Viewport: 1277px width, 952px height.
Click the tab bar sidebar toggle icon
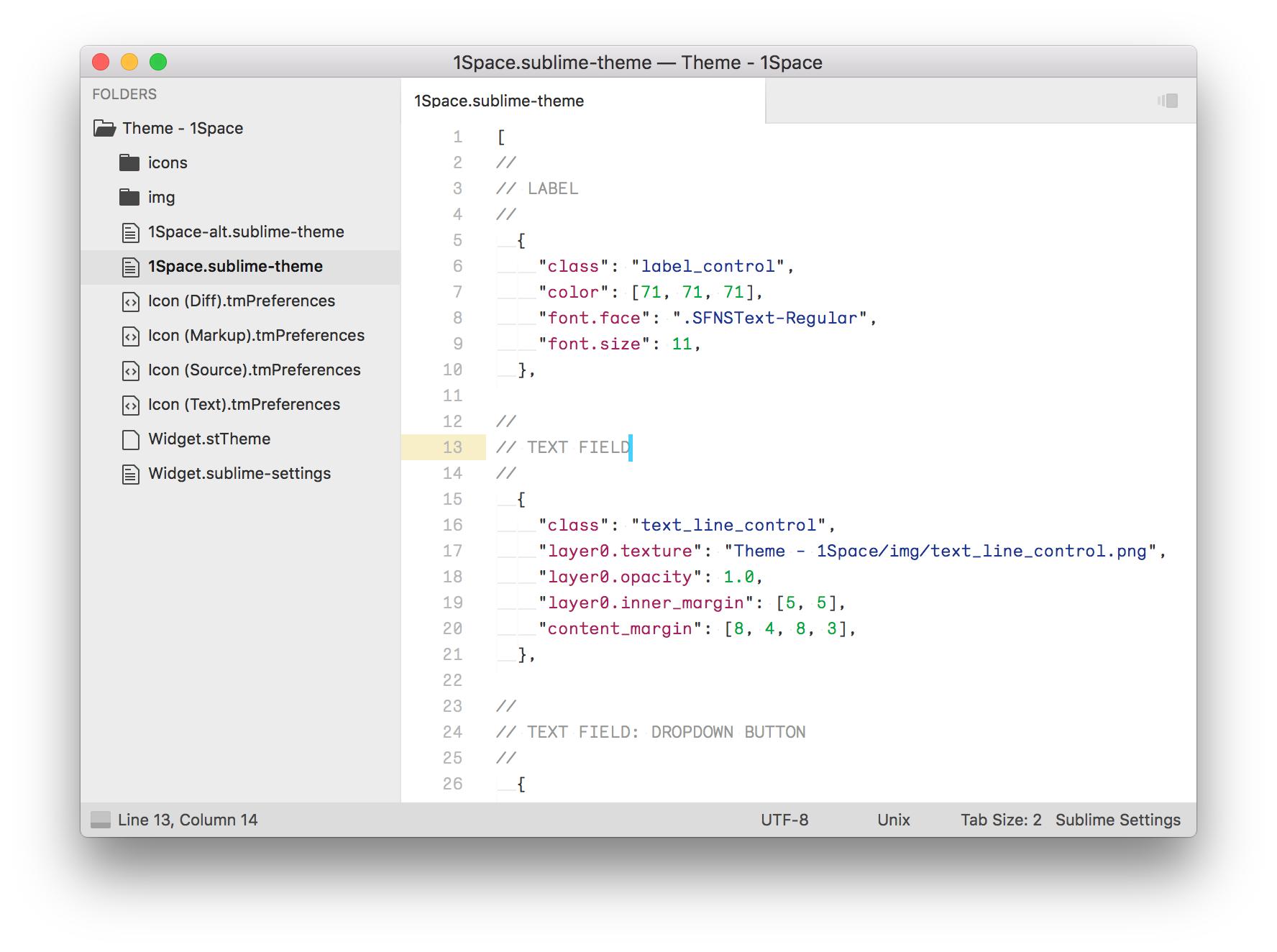[1168, 101]
